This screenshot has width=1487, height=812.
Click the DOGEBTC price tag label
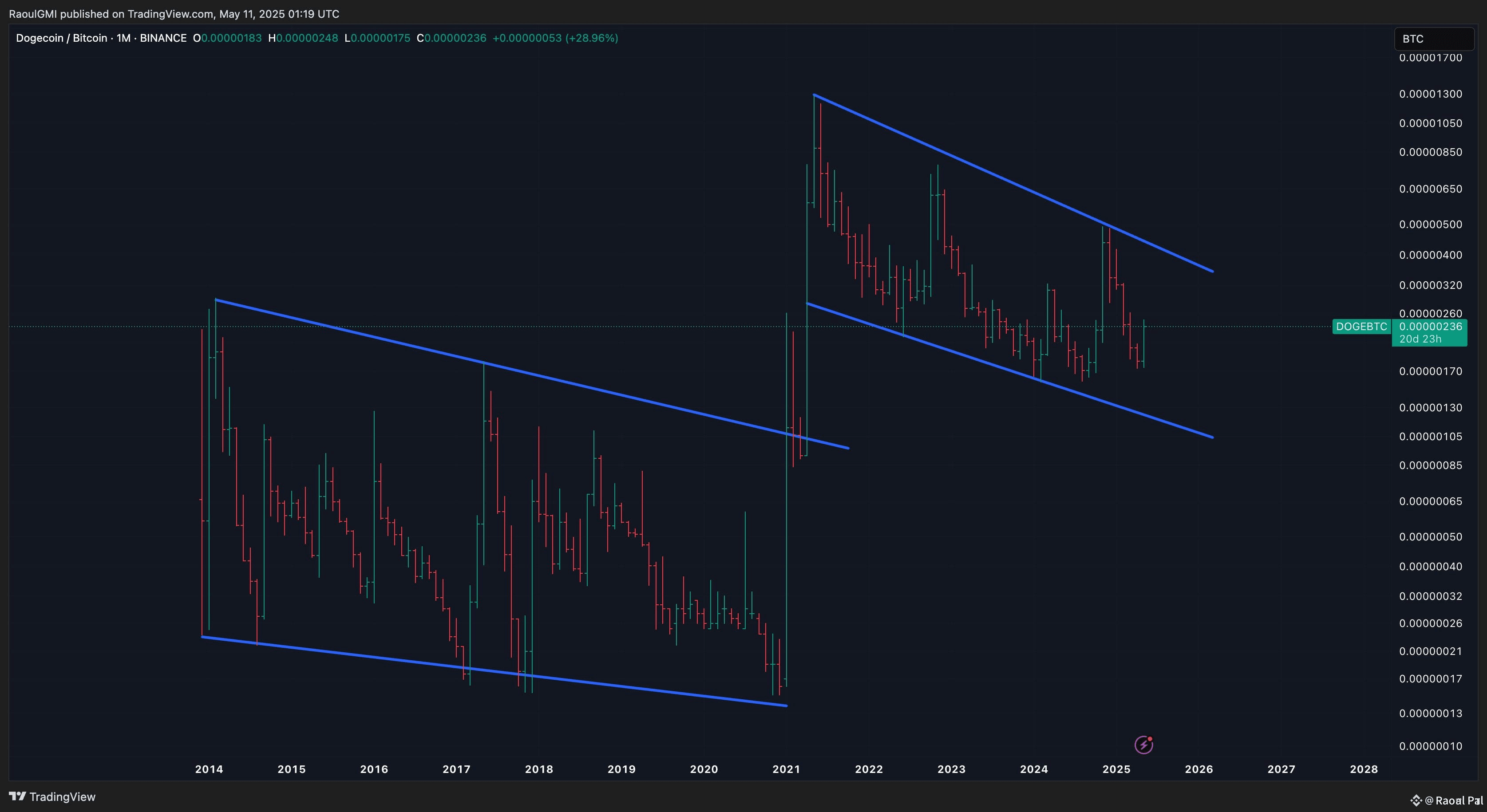pyautogui.click(x=1361, y=327)
